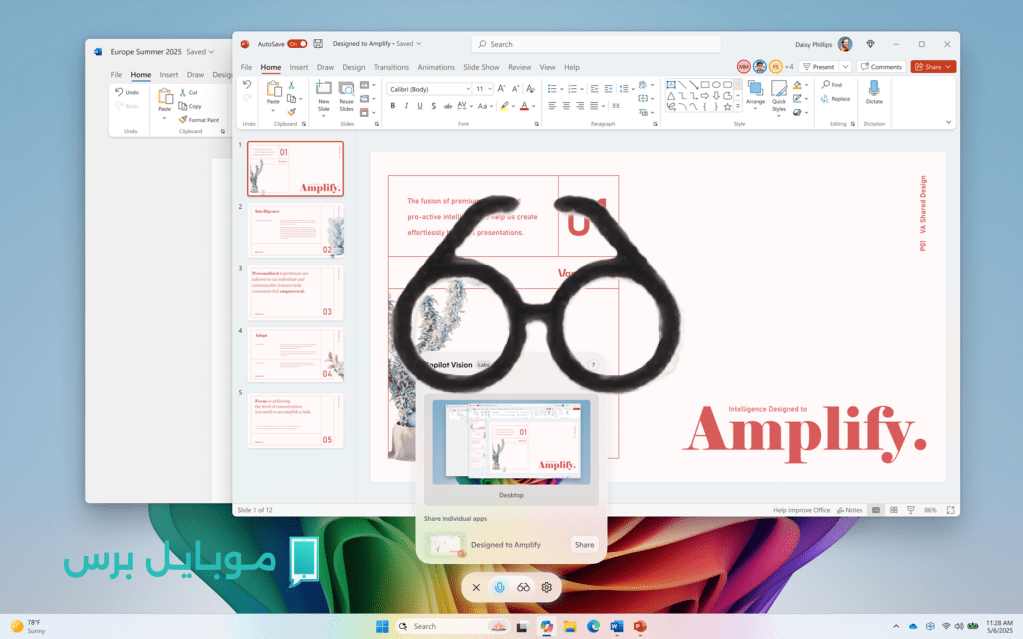The width and height of the screenshot is (1023, 639).
Task: Toggle Bold formatting
Action: (x=393, y=106)
